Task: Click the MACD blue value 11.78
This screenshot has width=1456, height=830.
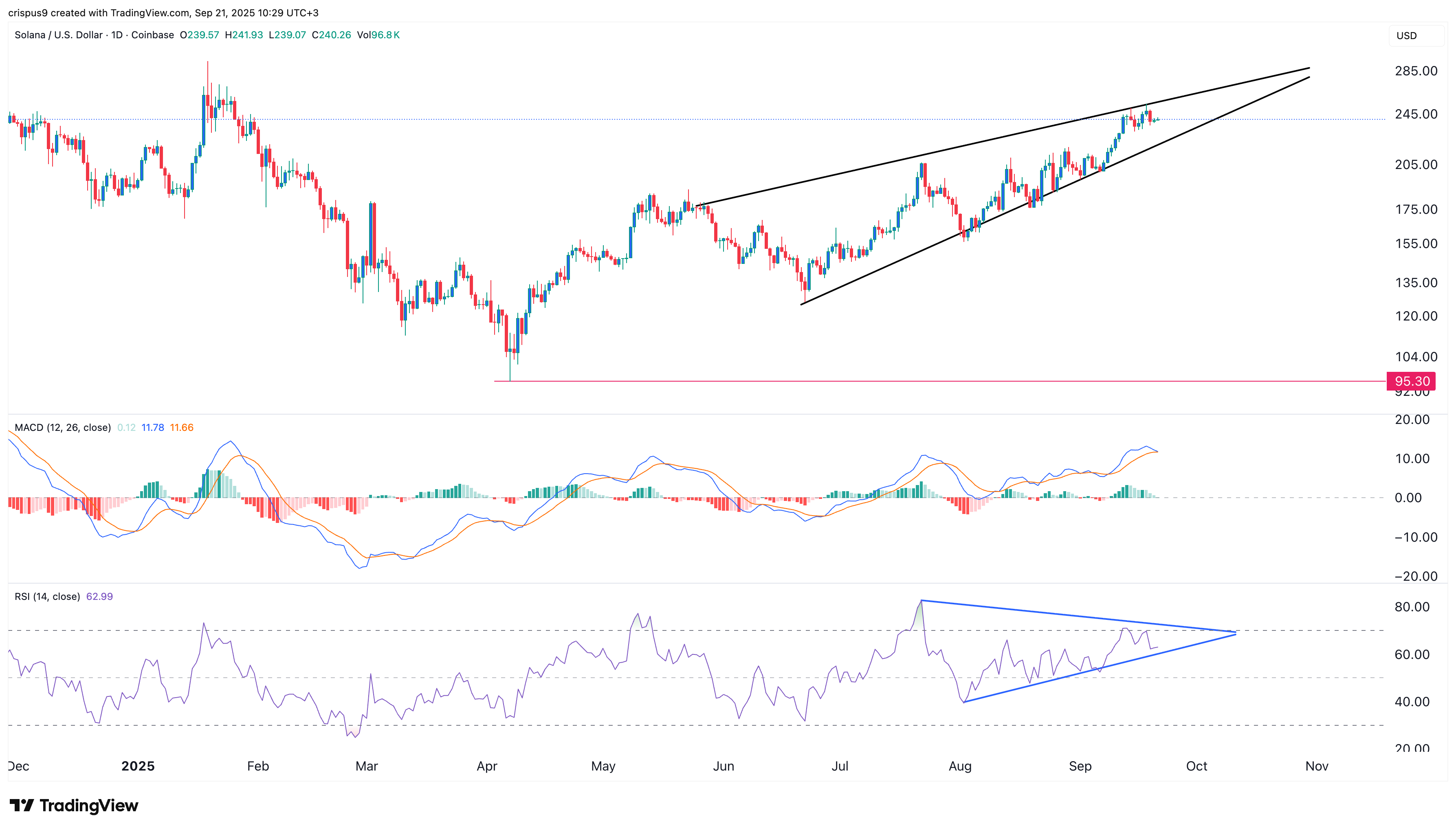Action: pos(152,428)
